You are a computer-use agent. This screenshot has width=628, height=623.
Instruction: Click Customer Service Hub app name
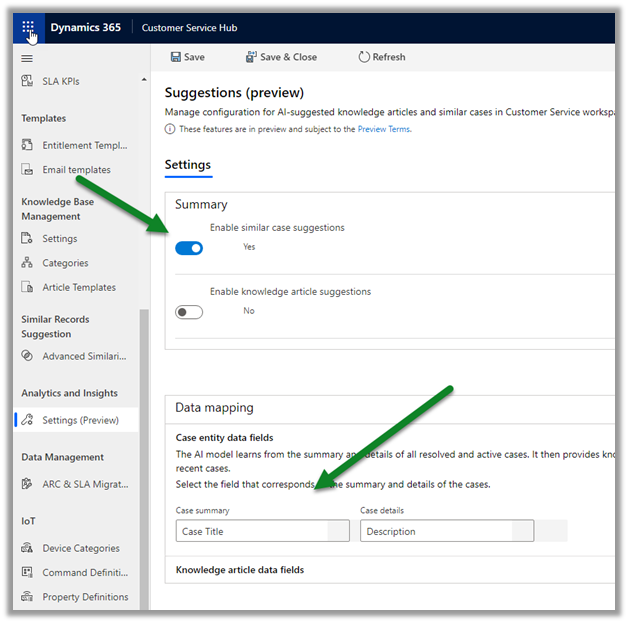(189, 28)
